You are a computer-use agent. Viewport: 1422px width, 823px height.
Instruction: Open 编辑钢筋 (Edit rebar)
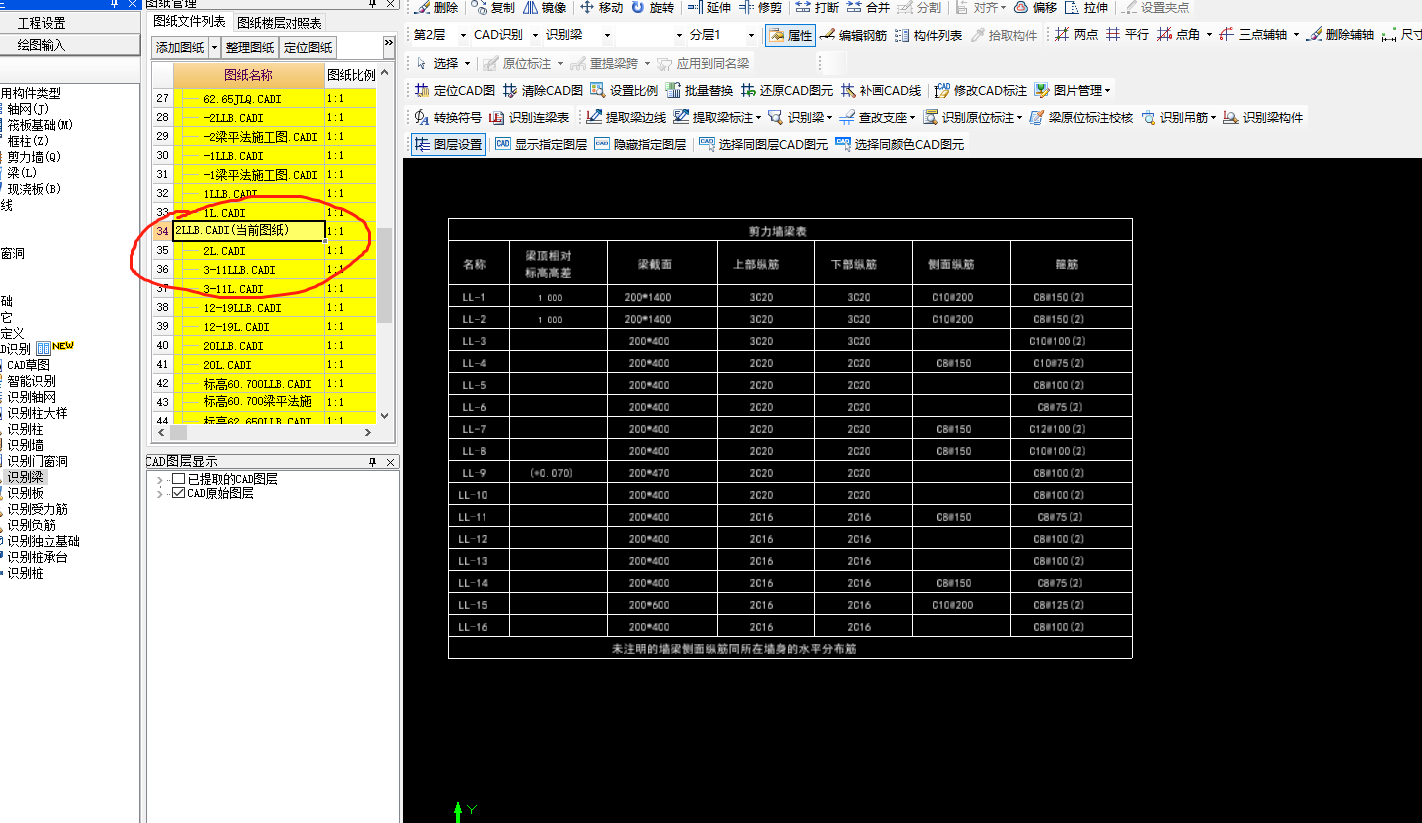tap(852, 35)
